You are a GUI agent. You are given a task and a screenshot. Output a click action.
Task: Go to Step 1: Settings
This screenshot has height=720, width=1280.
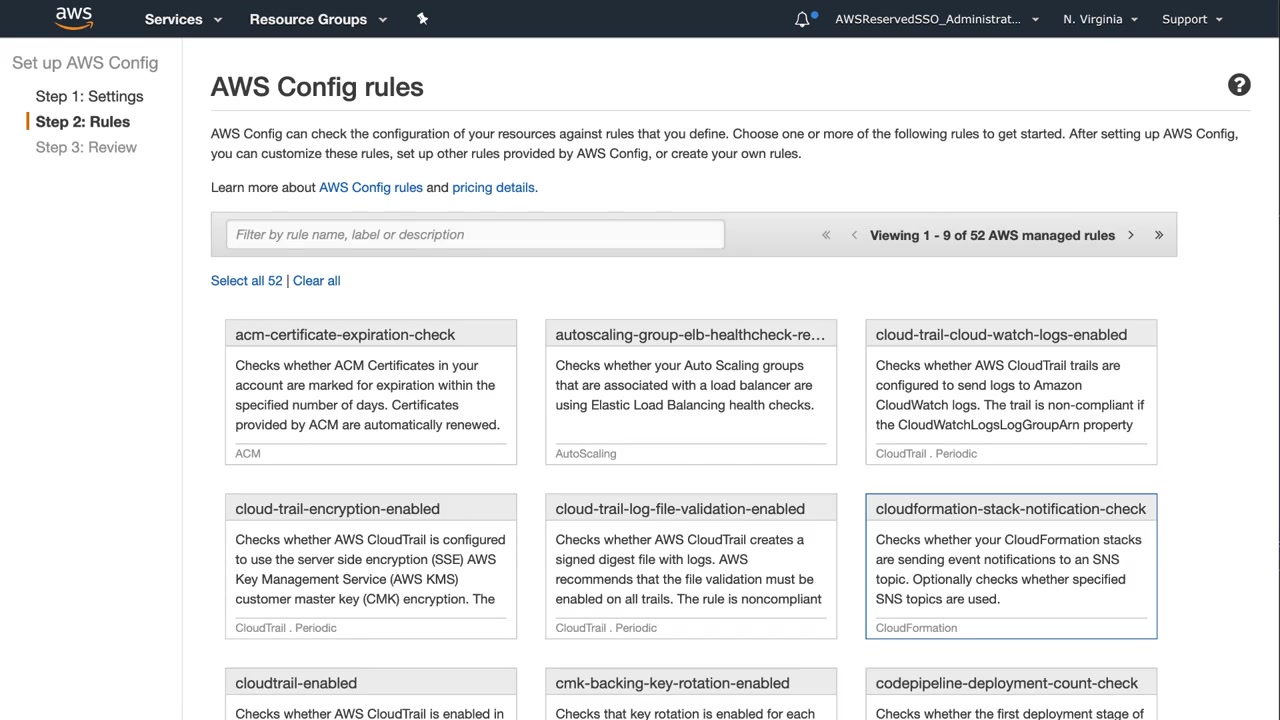coord(89,96)
